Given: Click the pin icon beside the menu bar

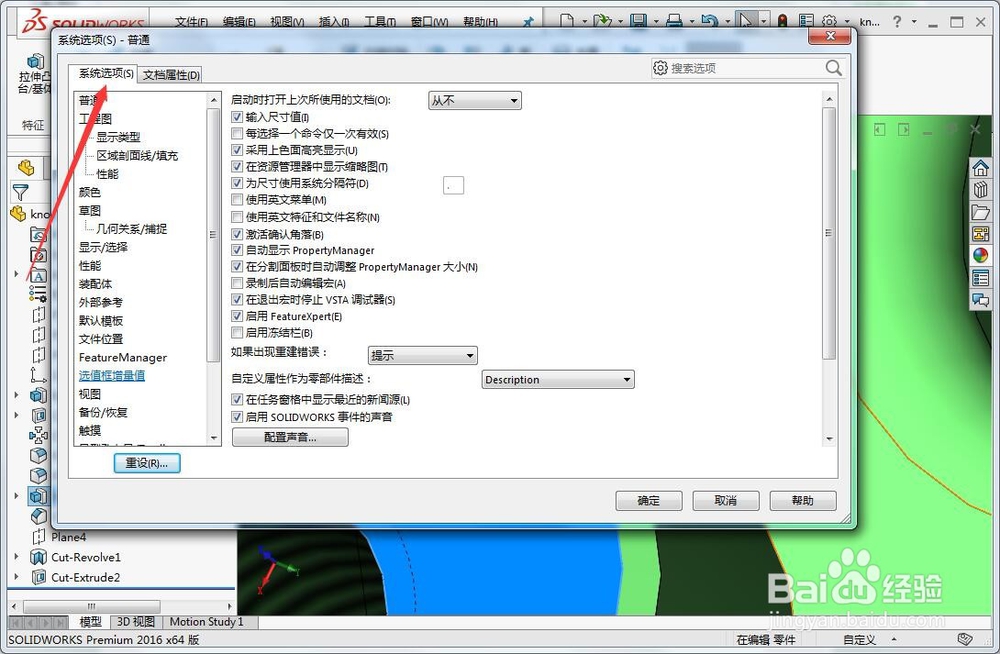Looking at the screenshot, I should tap(528, 22).
